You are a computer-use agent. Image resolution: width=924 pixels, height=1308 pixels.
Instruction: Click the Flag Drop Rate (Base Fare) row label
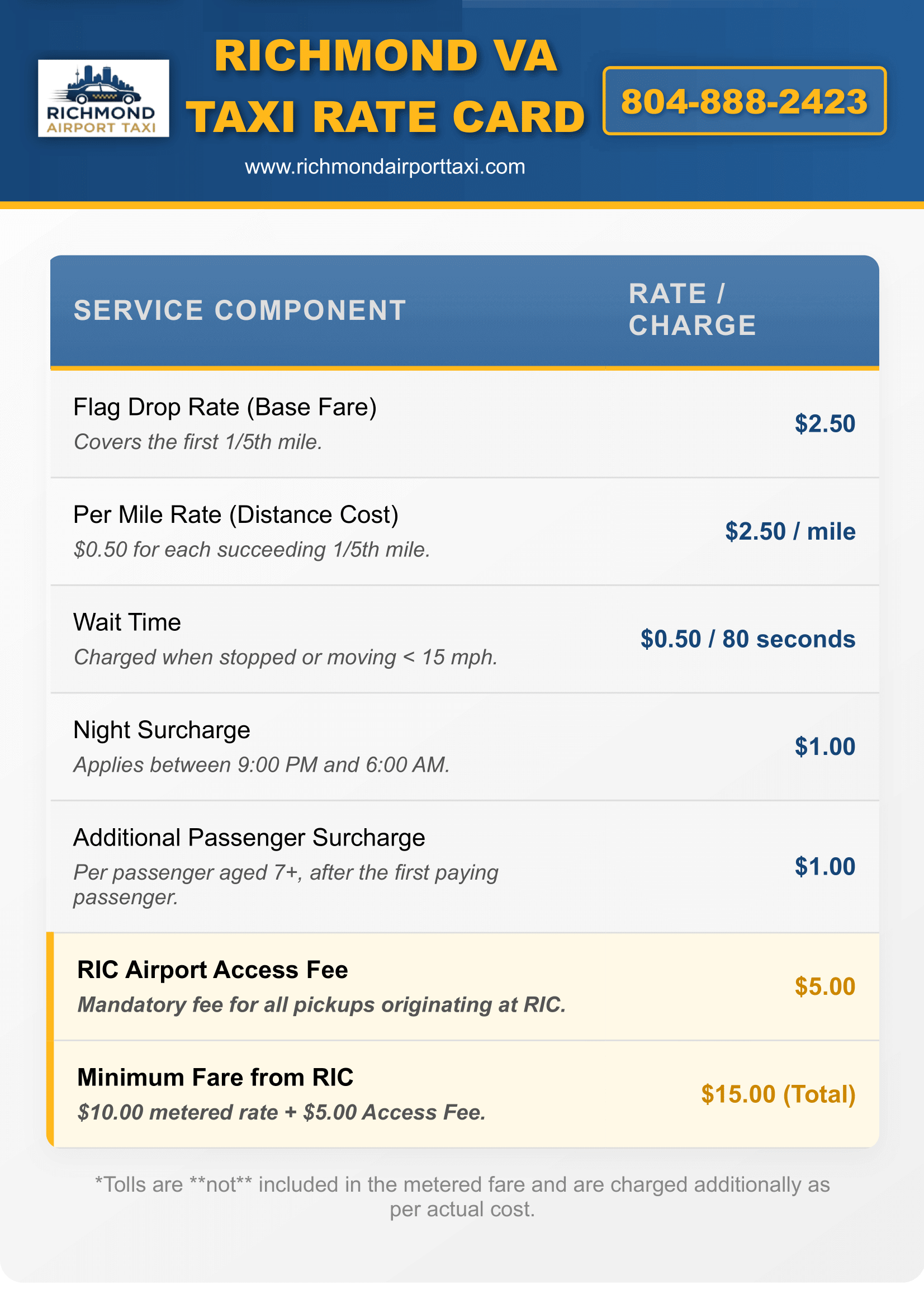[225, 407]
